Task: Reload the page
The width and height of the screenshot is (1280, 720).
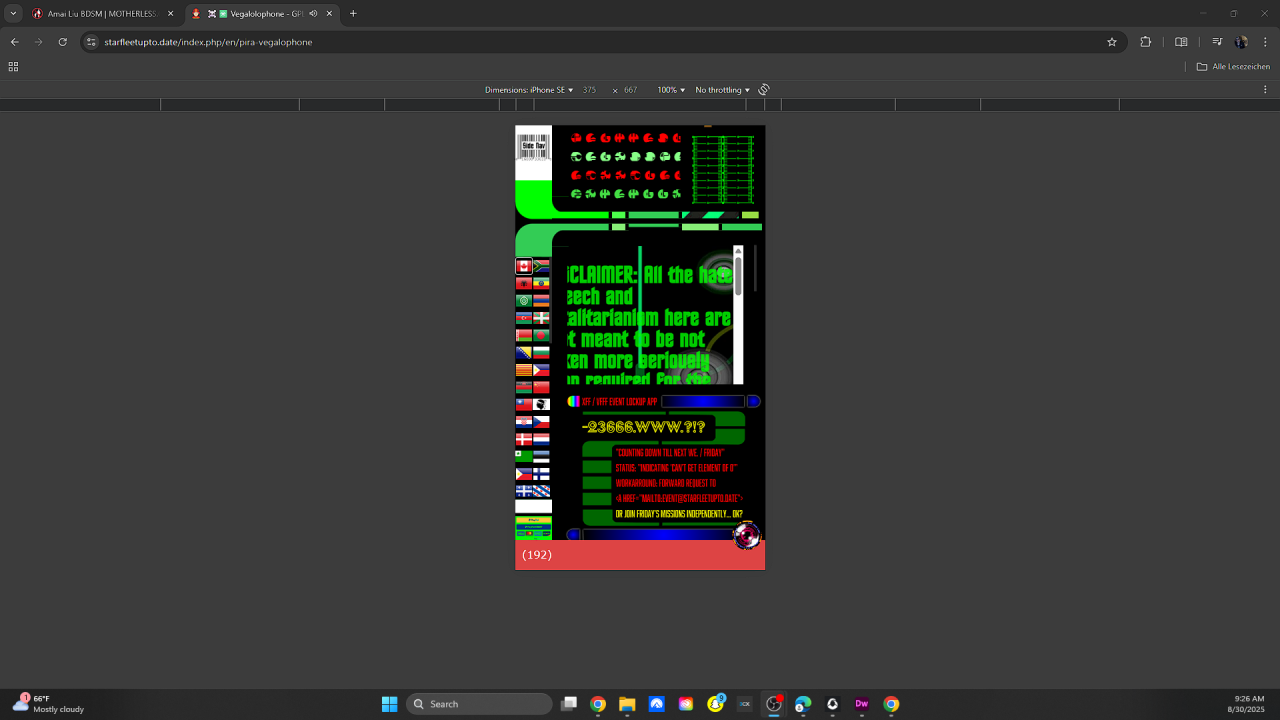Action: pyautogui.click(x=62, y=42)
